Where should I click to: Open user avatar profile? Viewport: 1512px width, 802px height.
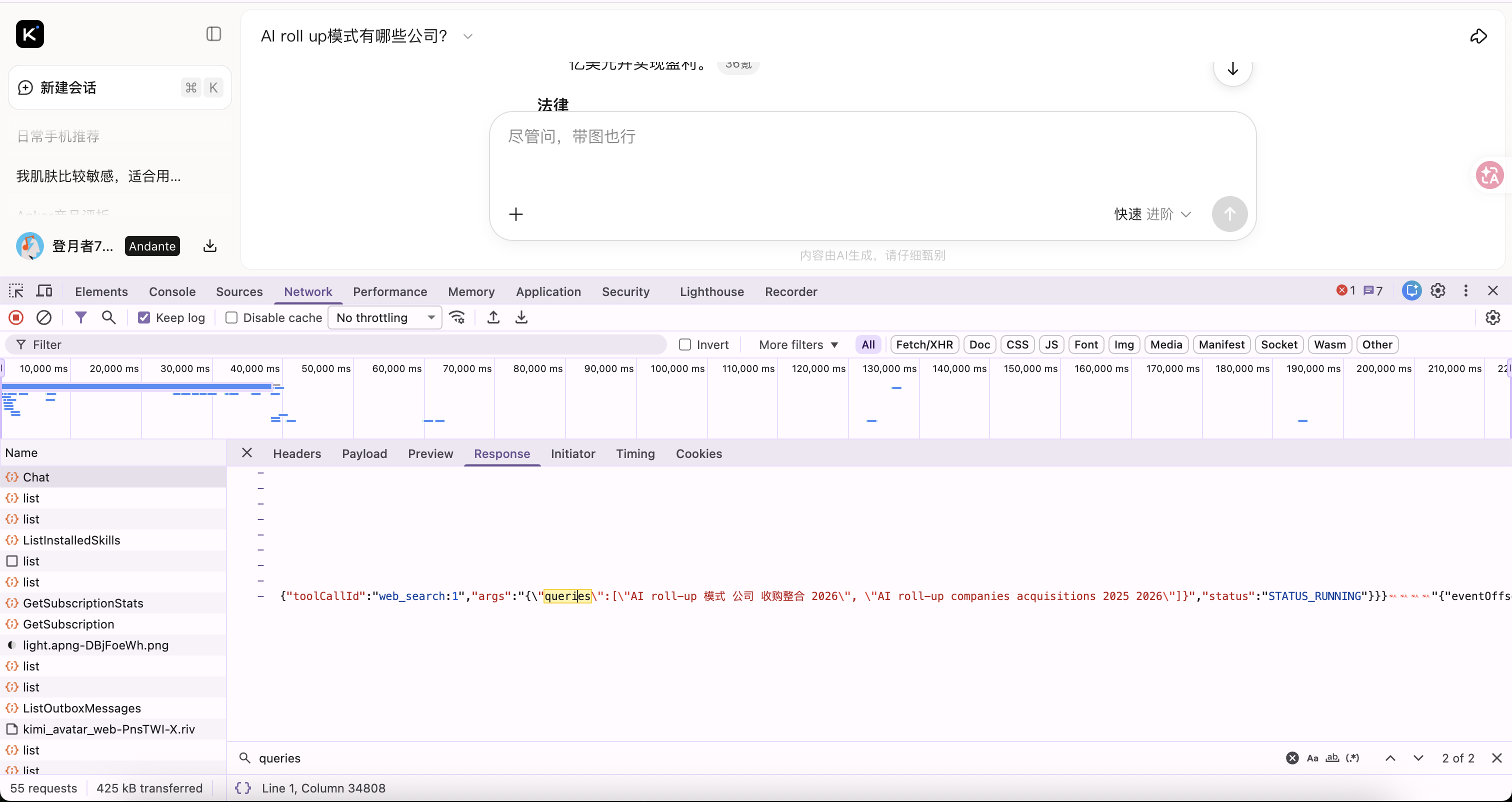click(30, 246)
